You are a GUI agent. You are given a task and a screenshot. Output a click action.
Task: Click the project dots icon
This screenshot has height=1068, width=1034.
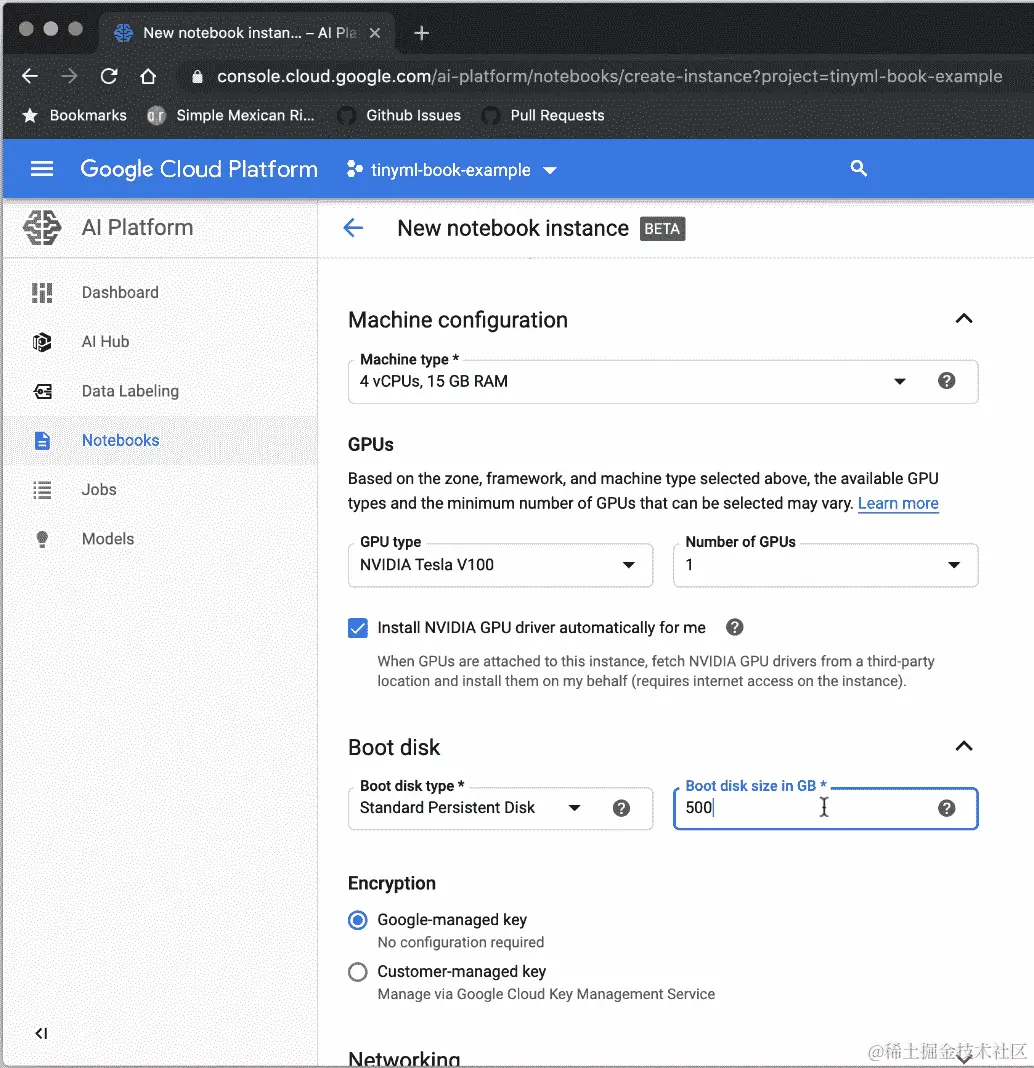[x=354, y=169]
